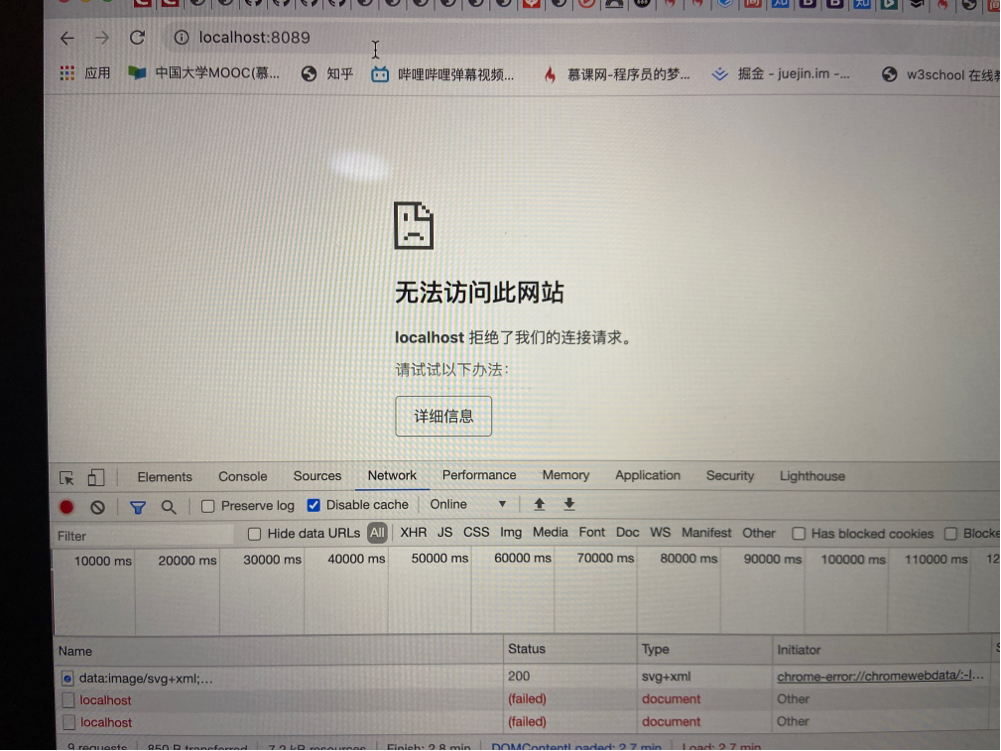Screen dimensions: 1001x751
Task: Filter requests by CSS
Action: [x=476, y=533]
